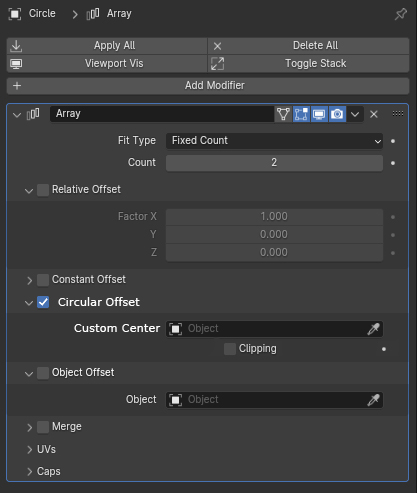This screenshot has height=493, width=417.
Task: Use the eyedropper for Object Offset
Action: click(x=373, y=400)
